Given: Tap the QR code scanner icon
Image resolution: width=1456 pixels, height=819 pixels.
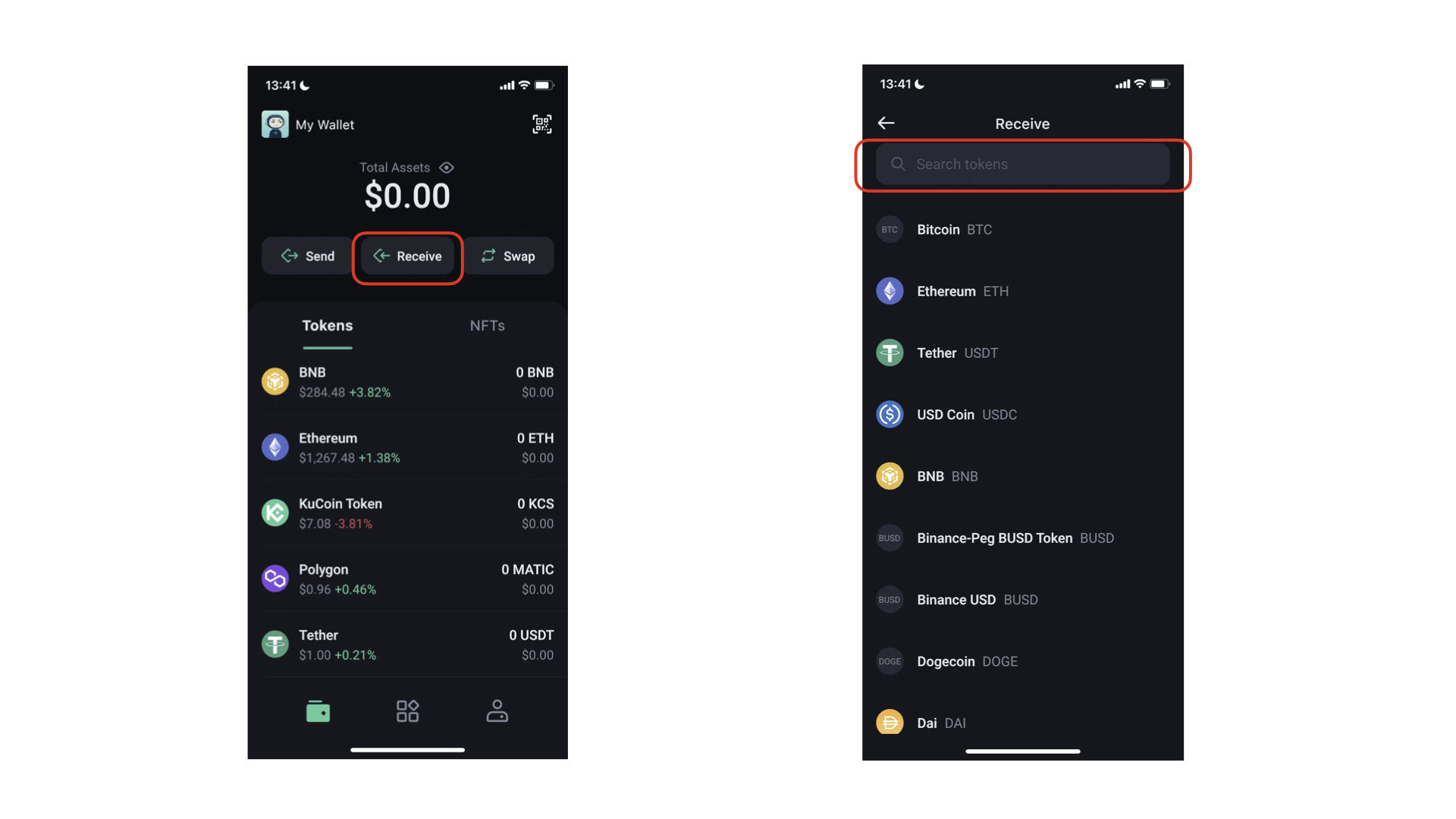Looking at the screenshot, I should (541, 124).
